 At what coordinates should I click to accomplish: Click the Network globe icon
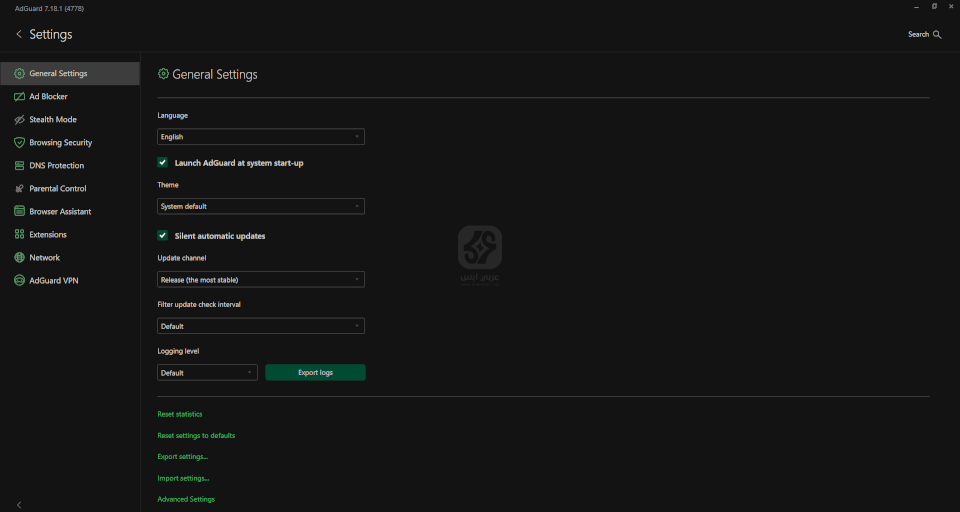coord(19,258)
